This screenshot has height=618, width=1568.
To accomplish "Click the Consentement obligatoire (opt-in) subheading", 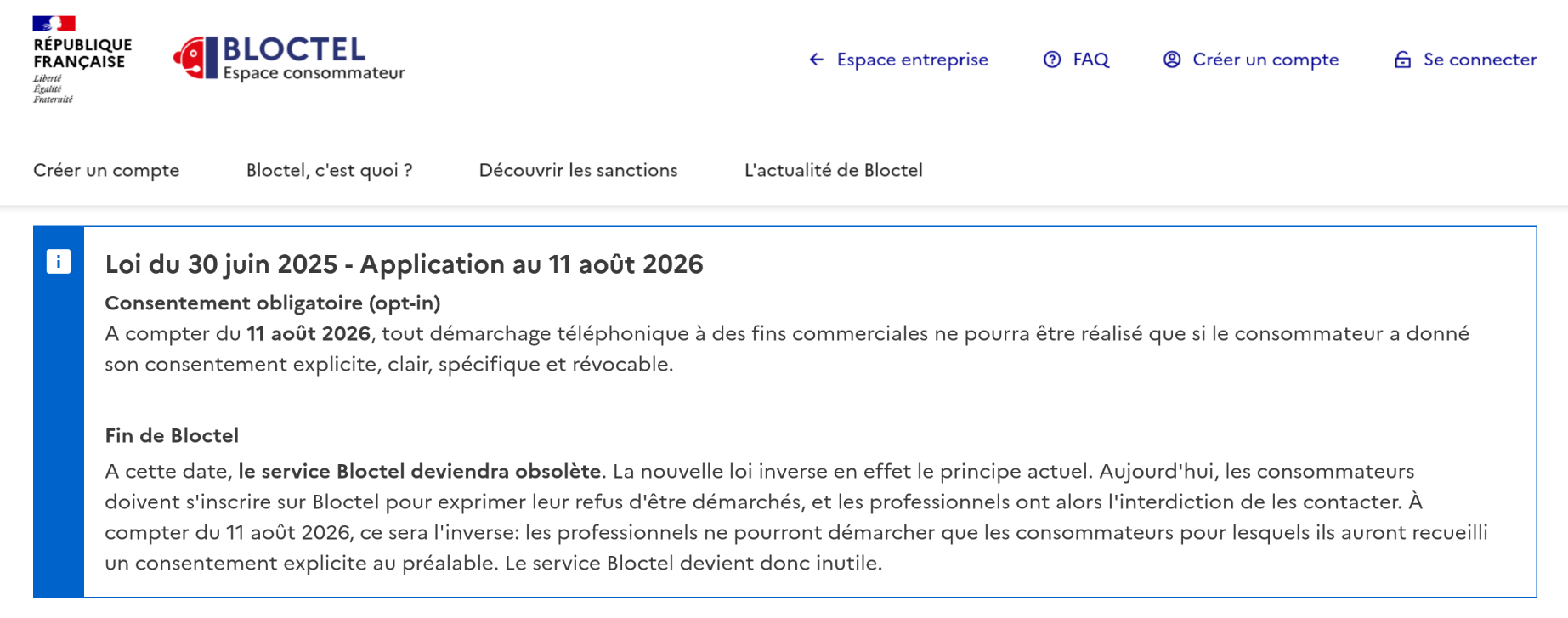I will point(273,303).
